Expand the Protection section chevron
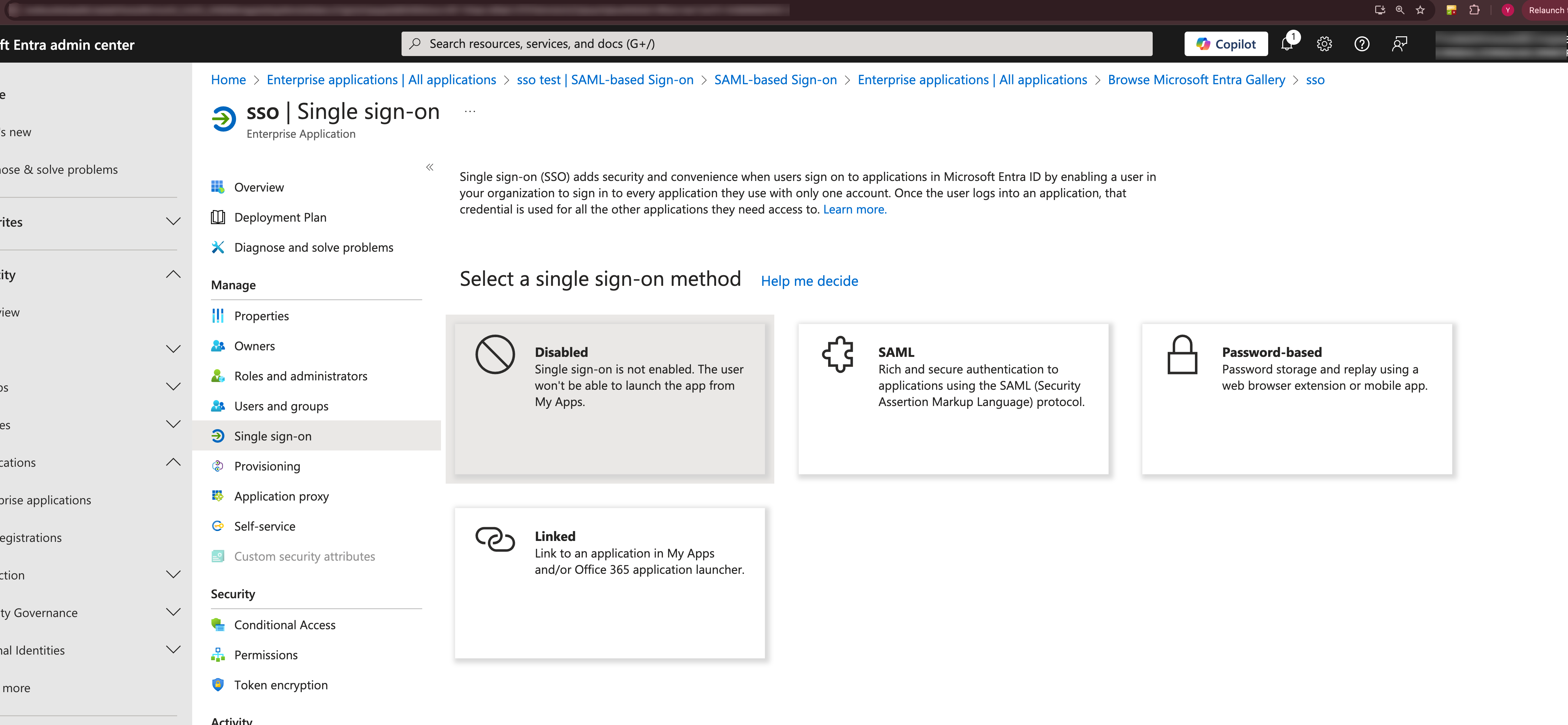The image size is (1568, 725). tap(173, 575)
